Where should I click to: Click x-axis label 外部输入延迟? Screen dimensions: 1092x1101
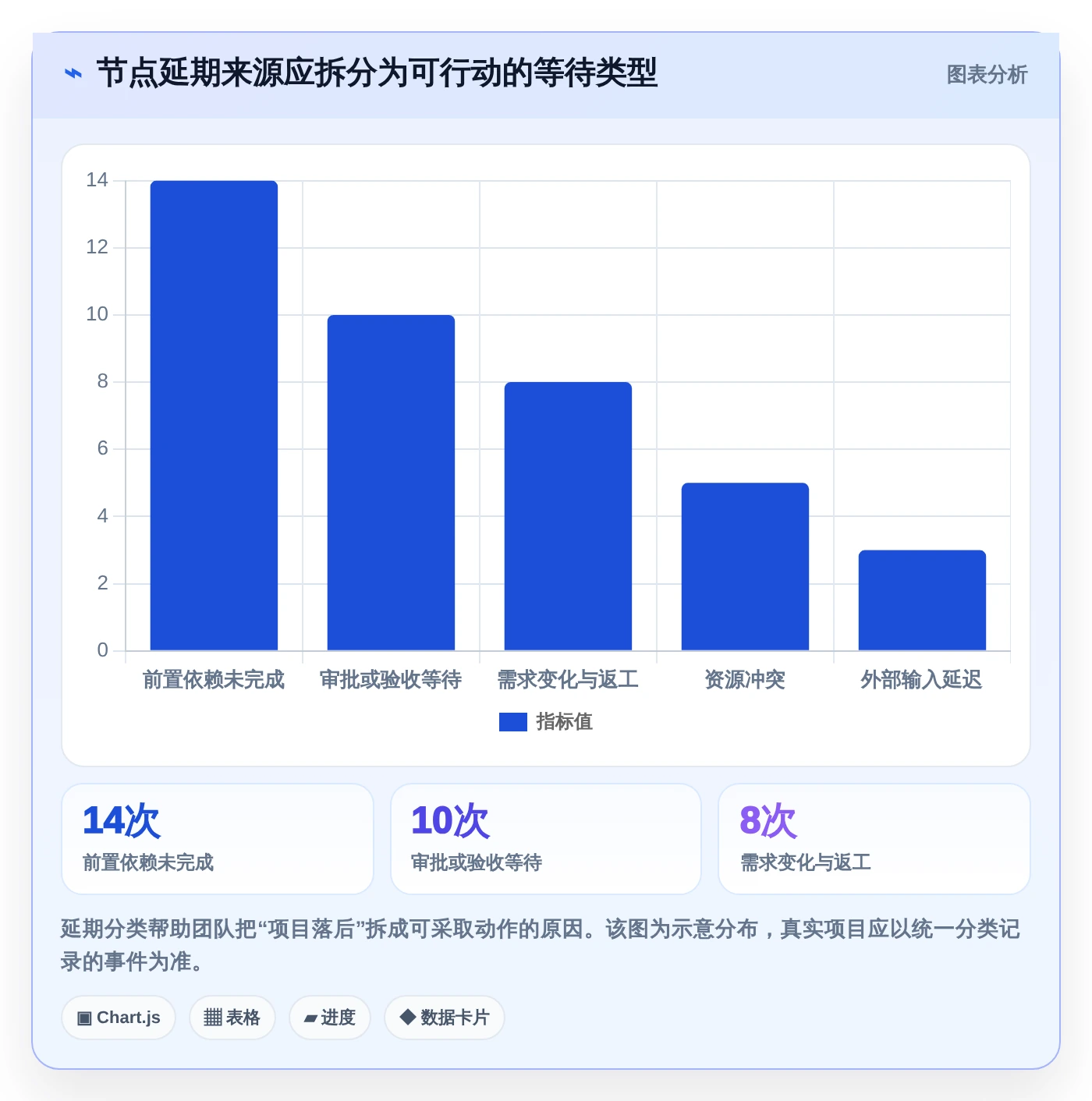pyautogui.click(x=922, y=680)
